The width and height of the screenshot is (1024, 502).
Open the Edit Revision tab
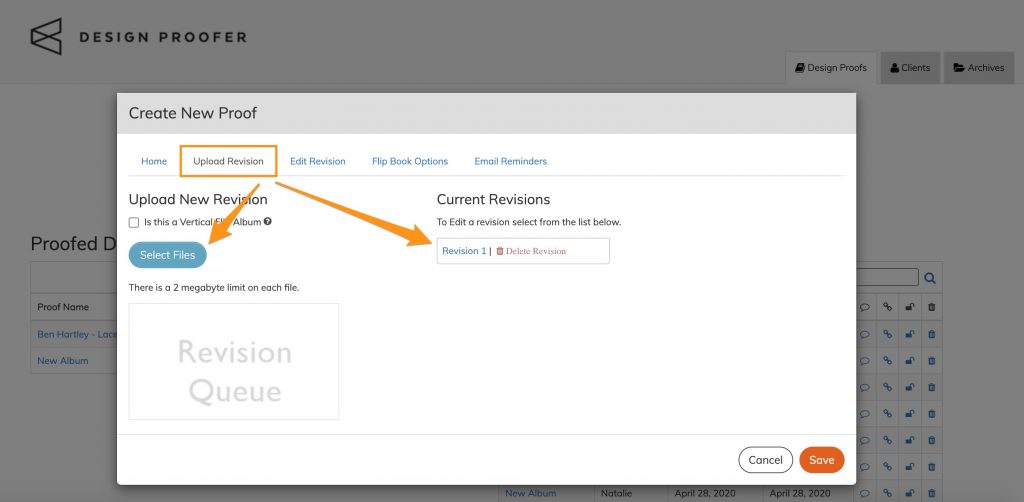[x=317, y=161]
